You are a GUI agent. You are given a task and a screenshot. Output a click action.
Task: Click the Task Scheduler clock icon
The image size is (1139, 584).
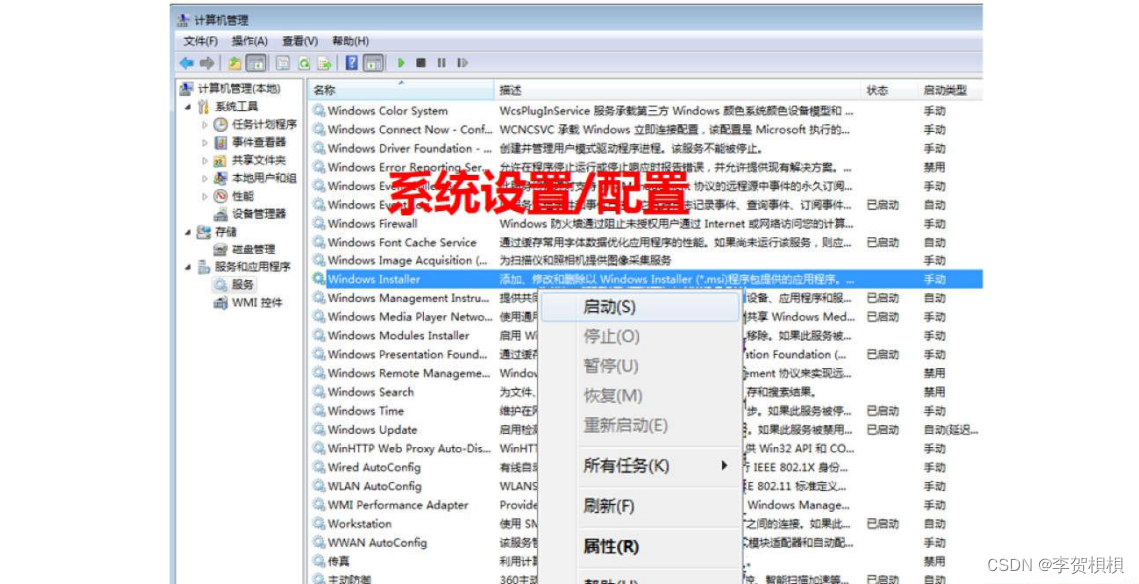221,124
